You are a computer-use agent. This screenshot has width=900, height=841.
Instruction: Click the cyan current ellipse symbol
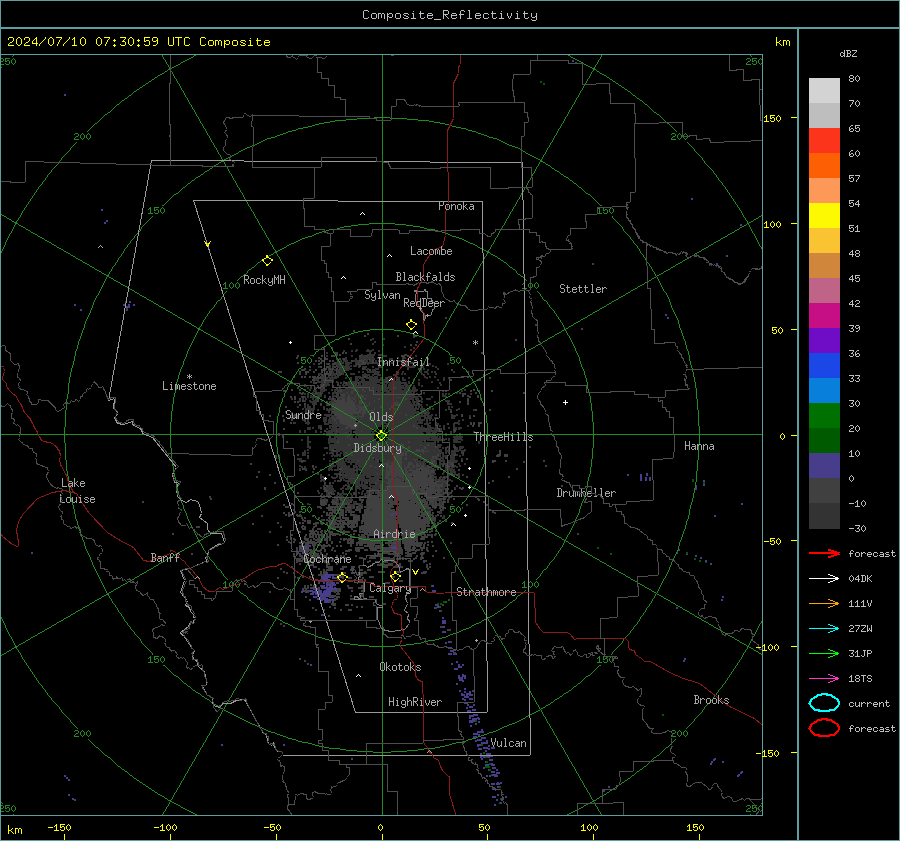click(x=824, y=703)
